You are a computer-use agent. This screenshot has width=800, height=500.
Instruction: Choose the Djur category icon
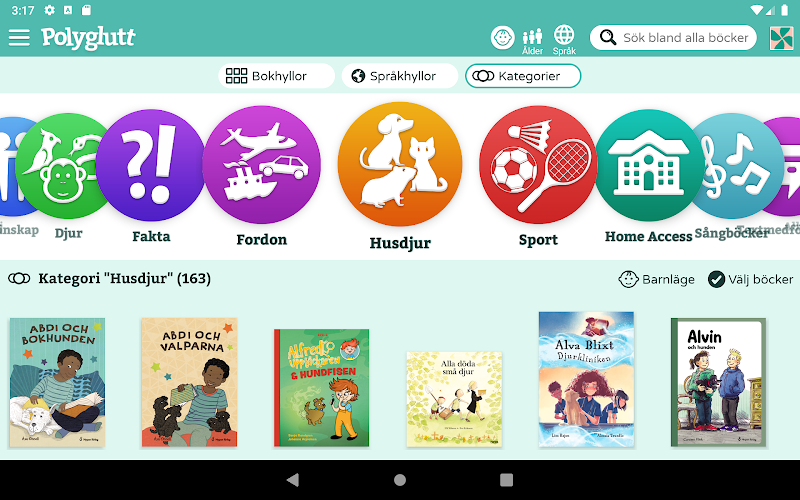pos(64,166)
